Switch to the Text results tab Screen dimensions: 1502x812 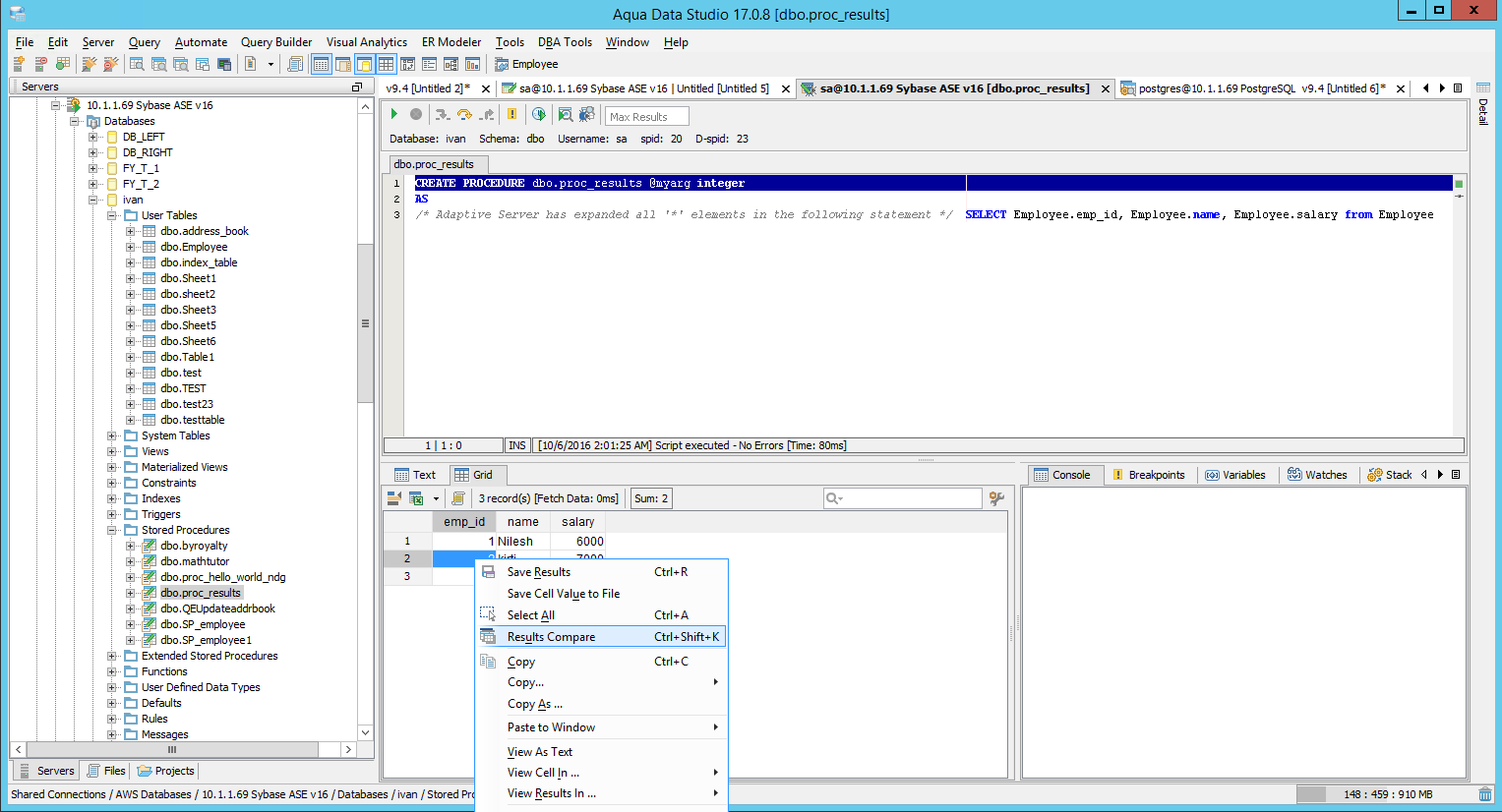pos(415,475)
